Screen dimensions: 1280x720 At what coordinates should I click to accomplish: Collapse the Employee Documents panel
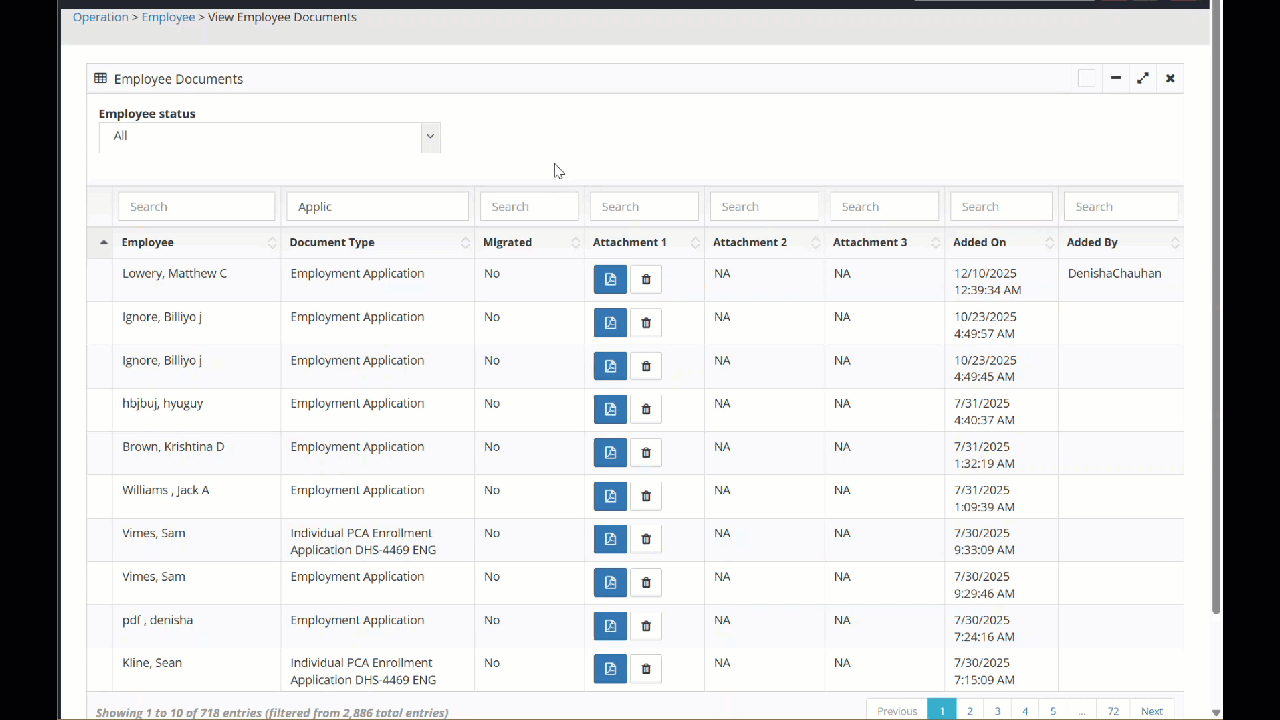tap(1116, 78)
